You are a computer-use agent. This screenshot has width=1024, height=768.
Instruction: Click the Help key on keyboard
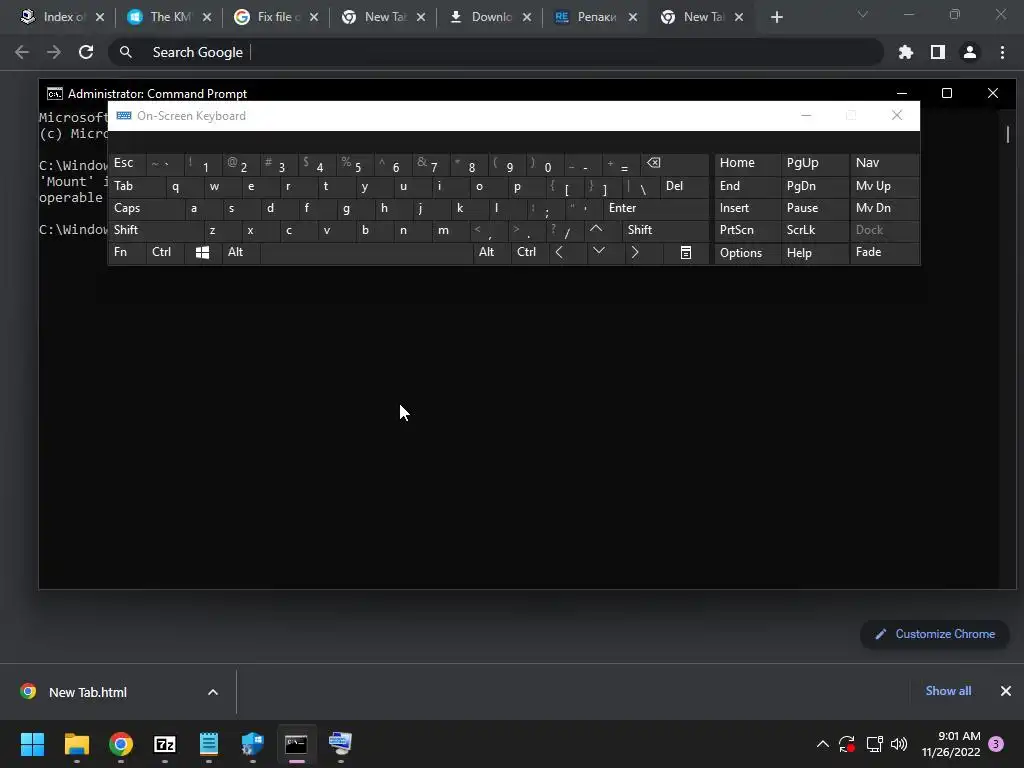pos(815,253)
